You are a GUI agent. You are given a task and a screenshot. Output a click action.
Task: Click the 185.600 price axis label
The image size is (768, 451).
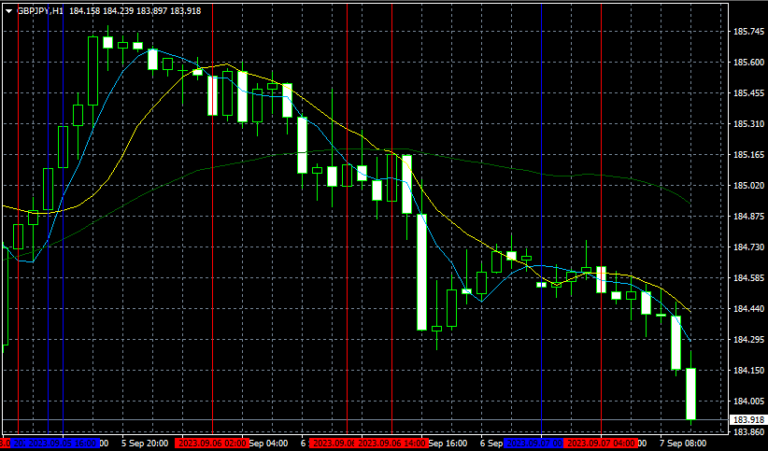(x=748, y=62)
